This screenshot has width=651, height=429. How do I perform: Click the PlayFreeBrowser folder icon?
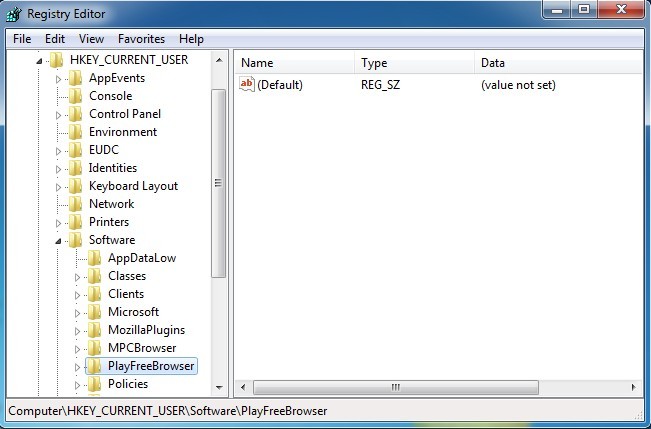click(x=95, y=366)
